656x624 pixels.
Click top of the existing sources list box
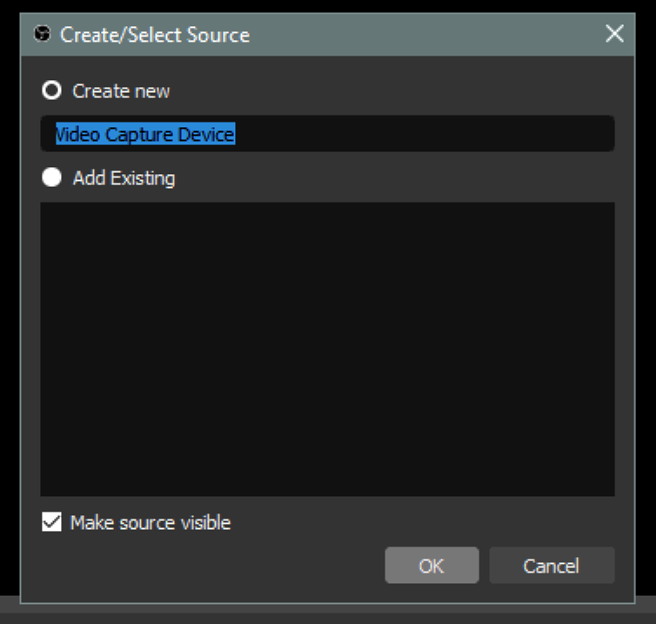point(327,212)
